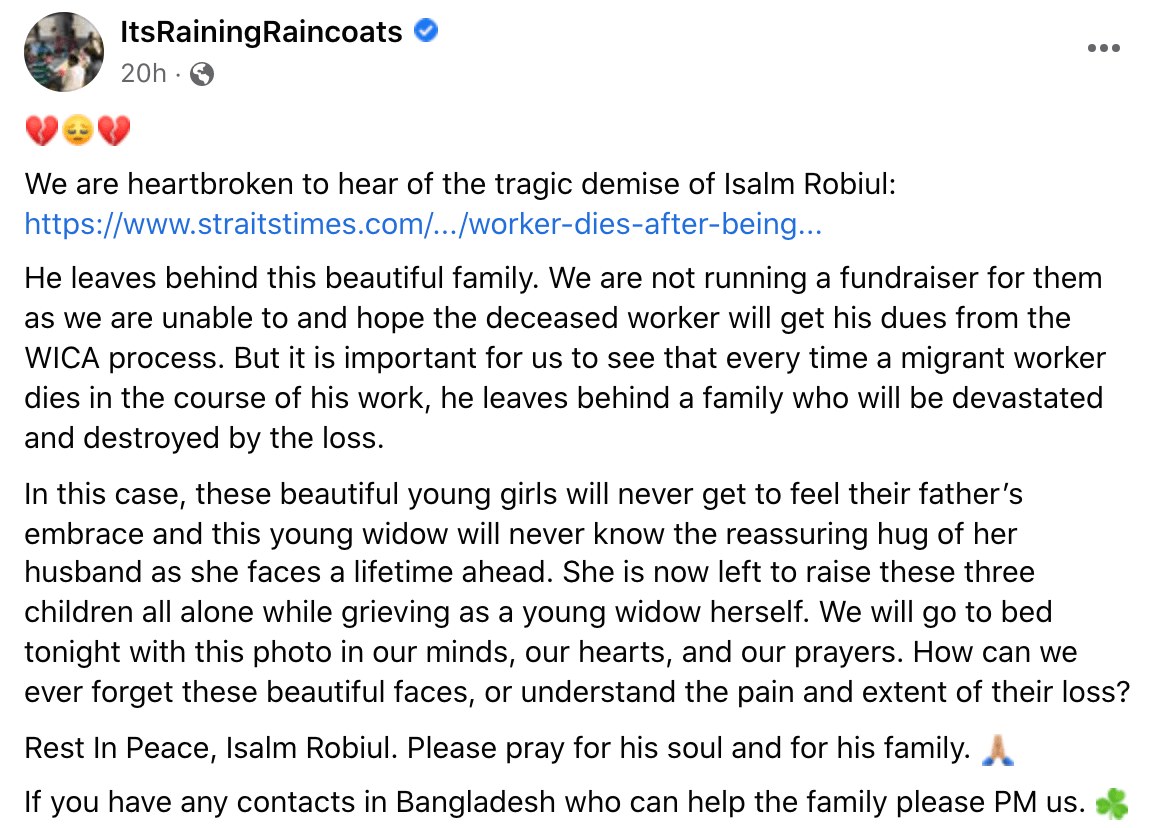Click the pensive face emoji
This screenshot has height=828, width=1166.
77,131
